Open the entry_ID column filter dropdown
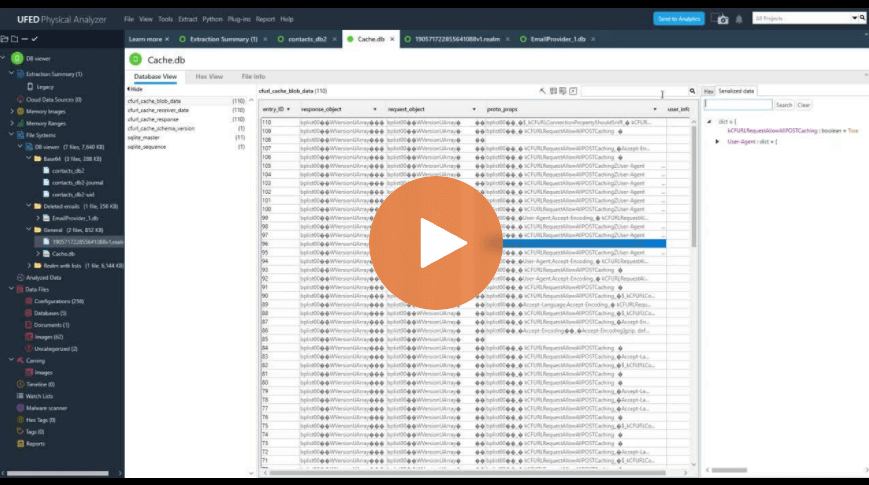 (288, 109)
